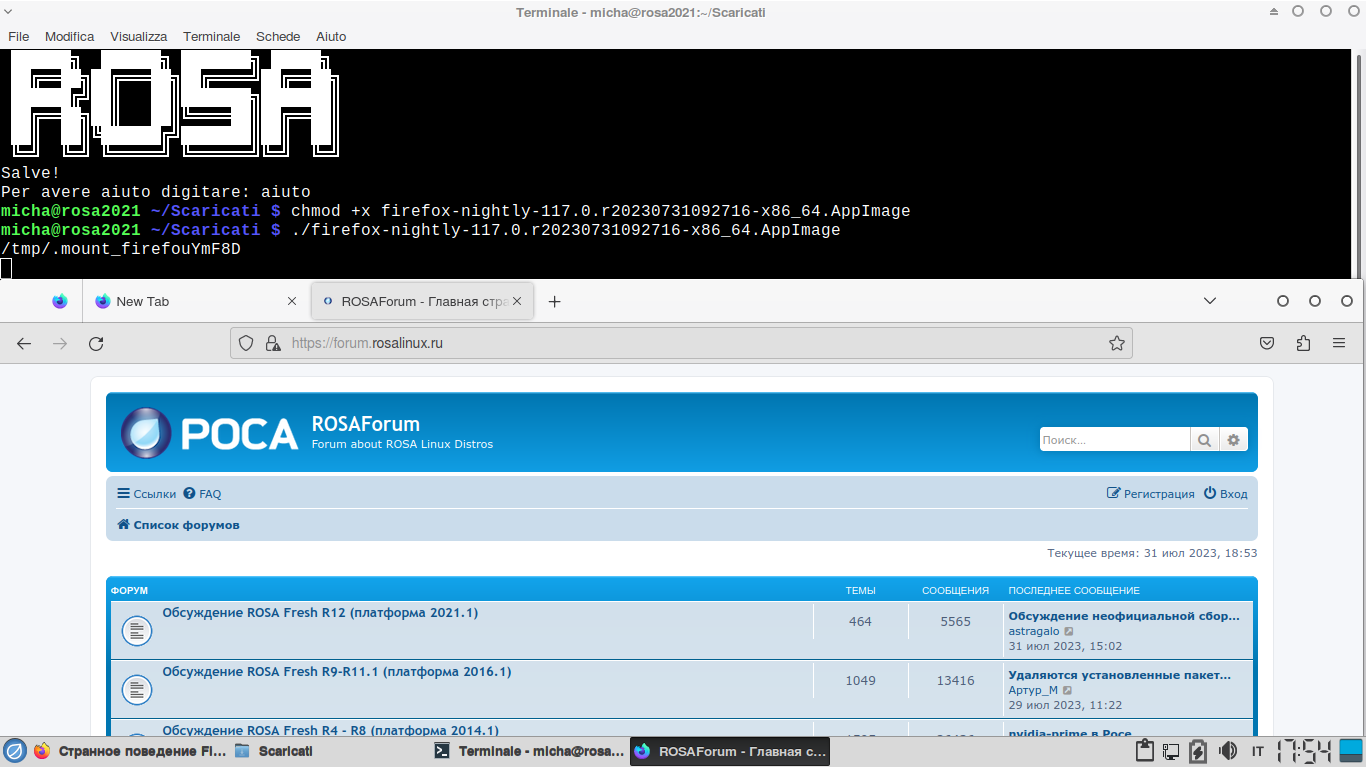Click the ROSAForum site title
The width and height of the screenshot is (1366, 767).
tap(366, 424)
